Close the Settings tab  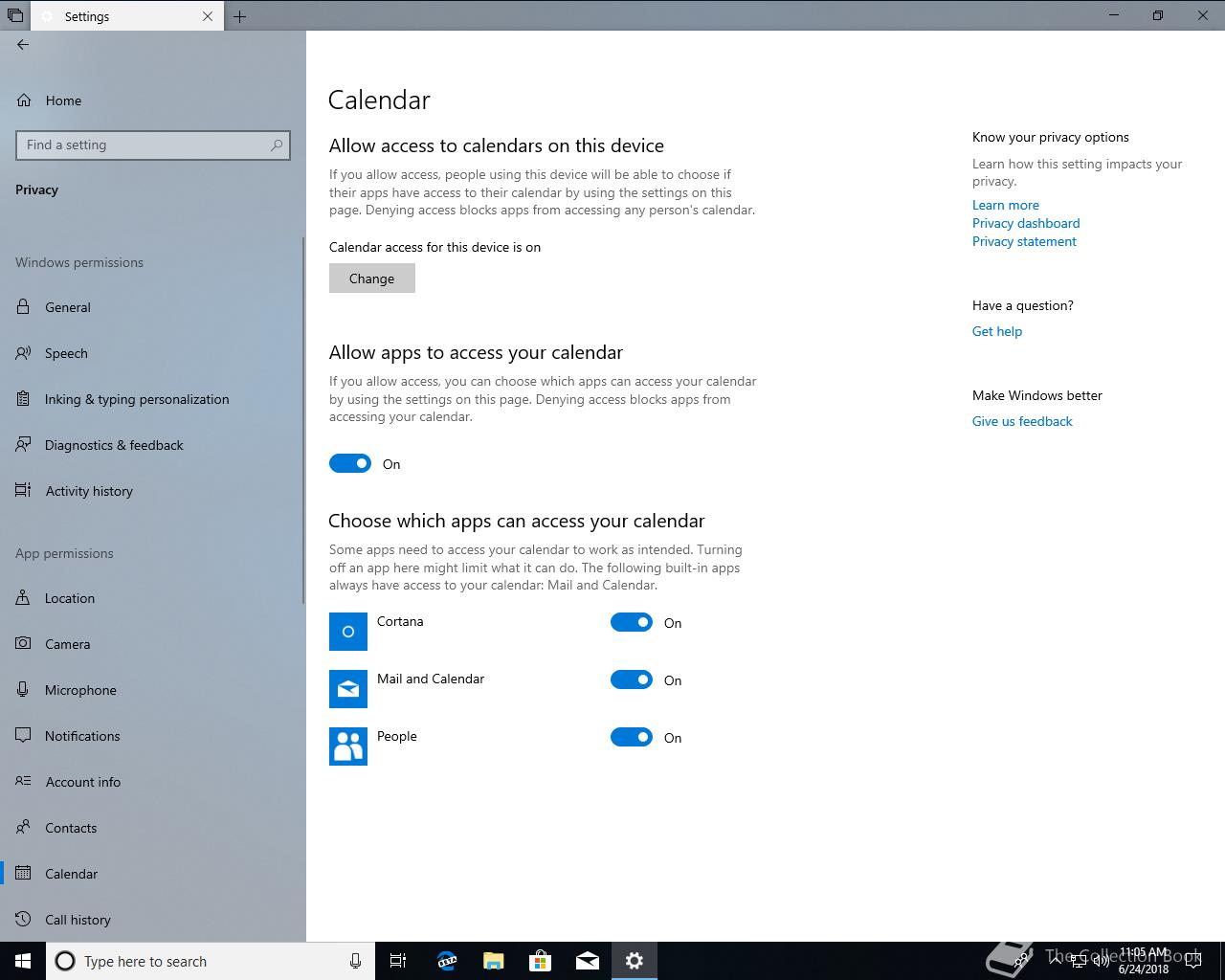(x=208, y=16)
